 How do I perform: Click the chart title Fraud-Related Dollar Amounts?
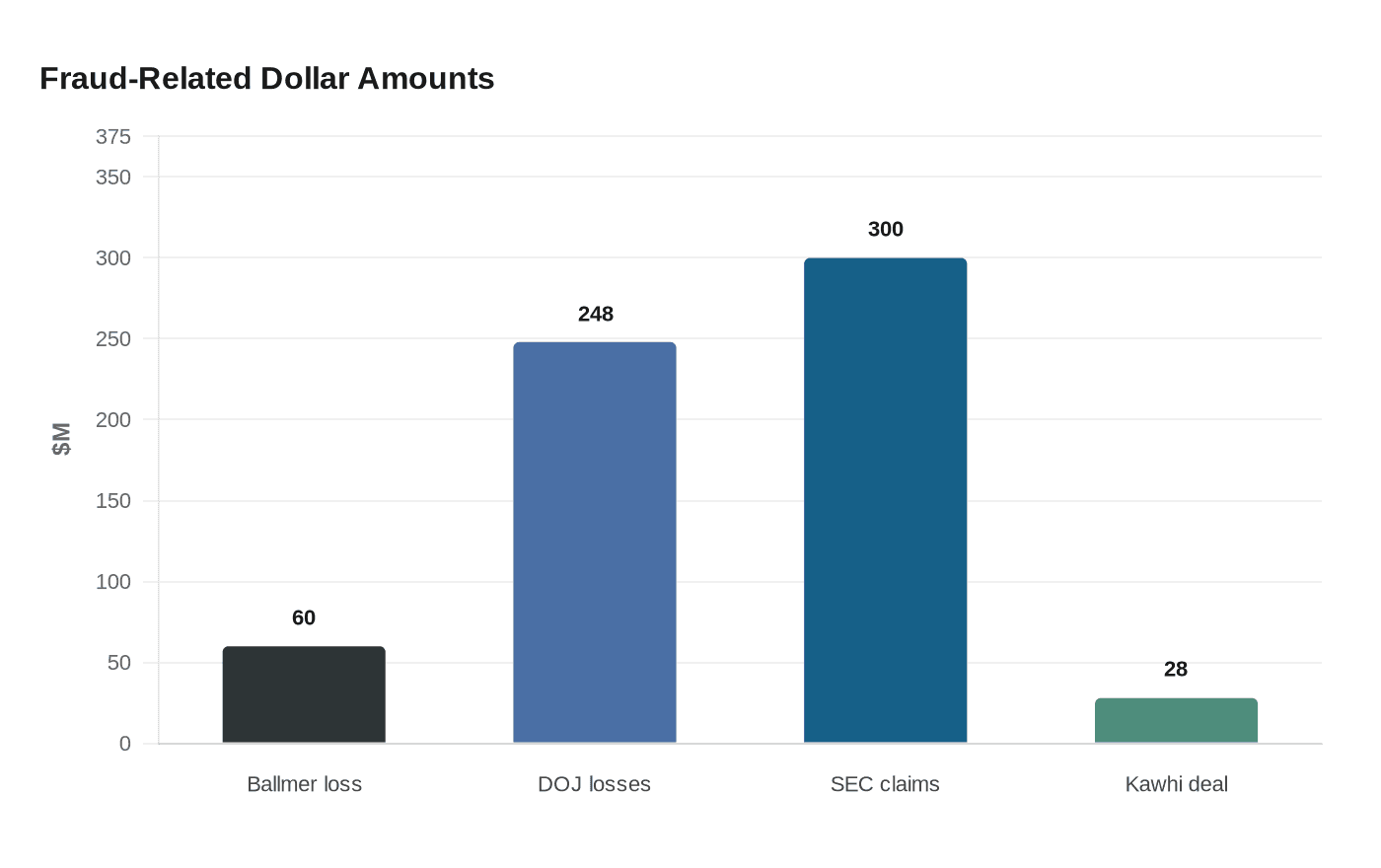point(267,79)
